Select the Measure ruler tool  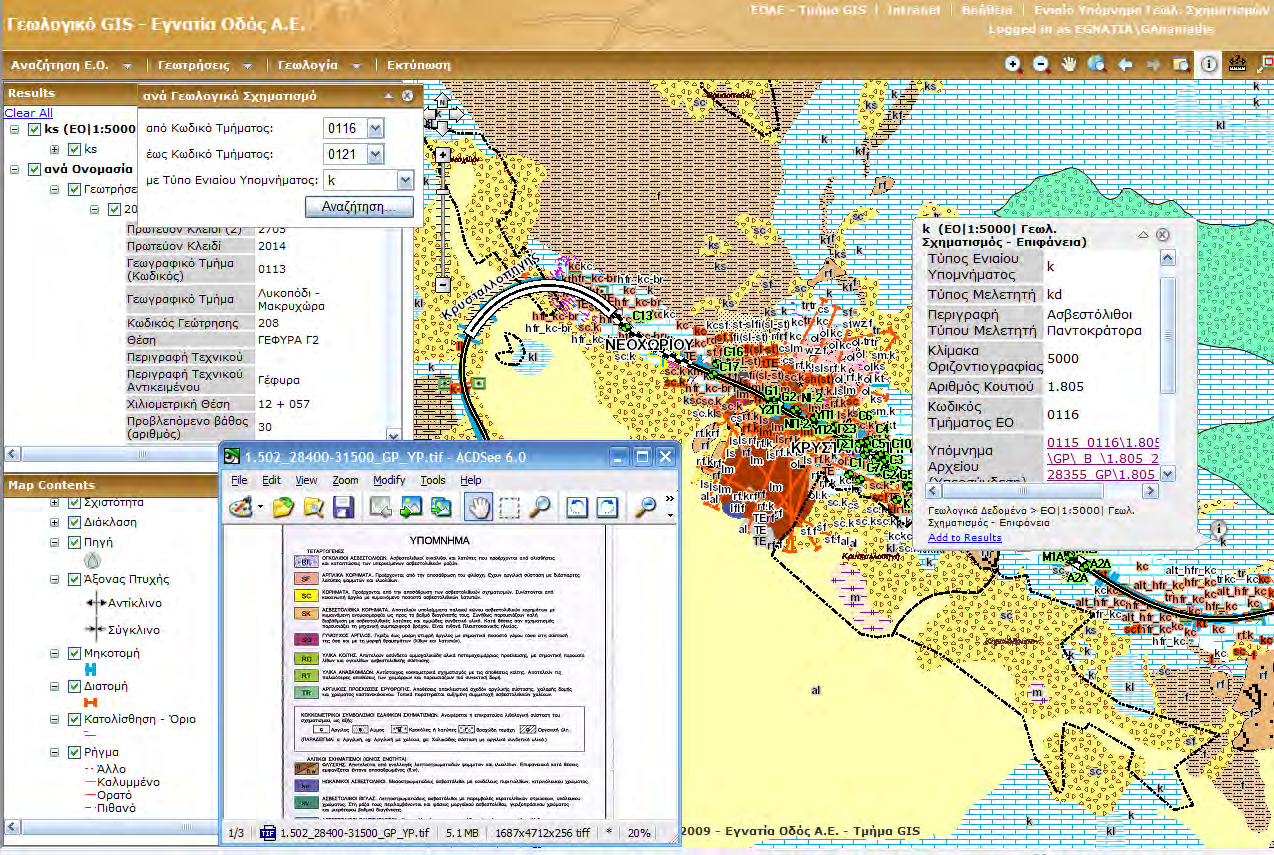tap(1237, 64)
